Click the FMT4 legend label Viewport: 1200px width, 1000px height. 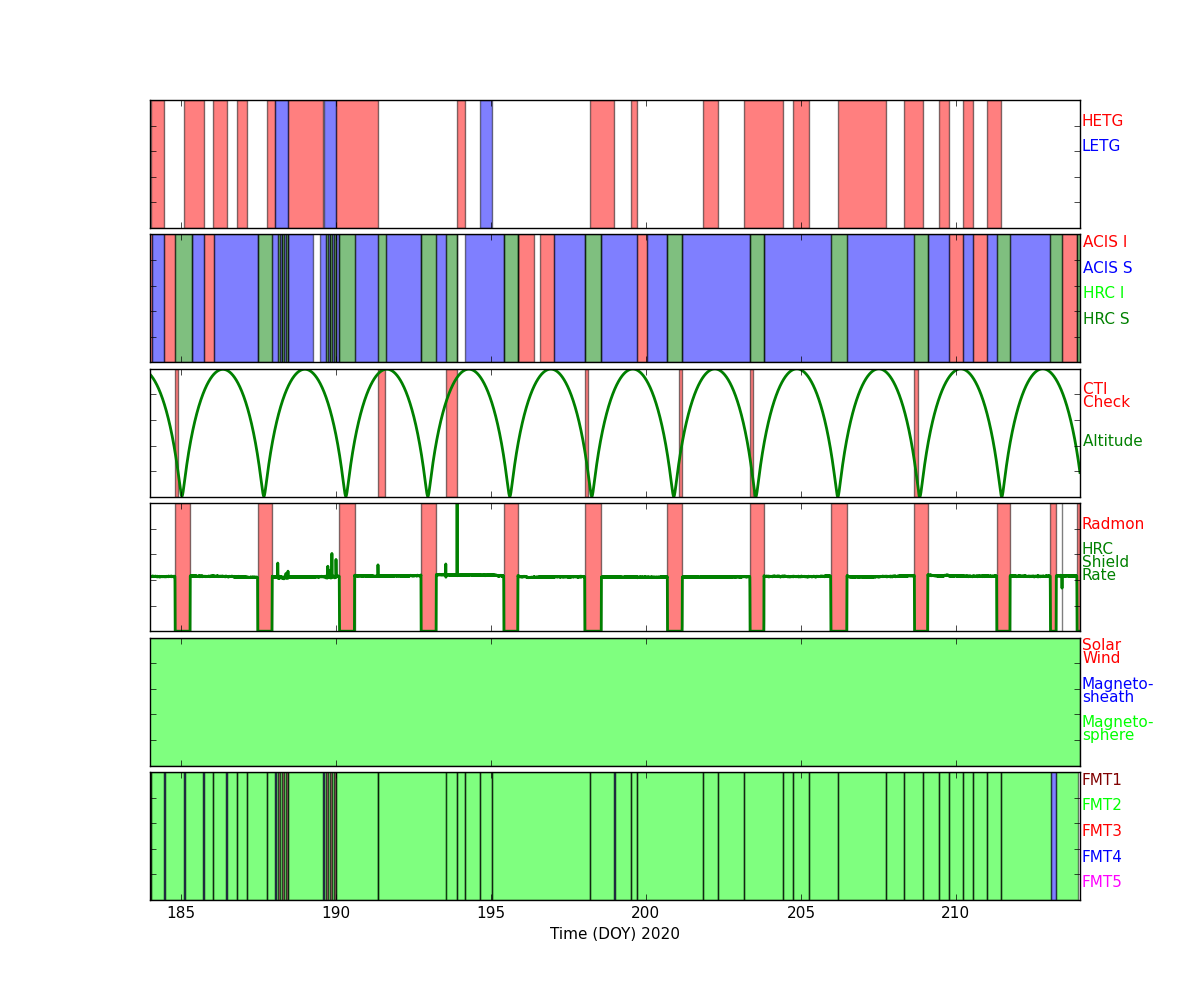1101,857
